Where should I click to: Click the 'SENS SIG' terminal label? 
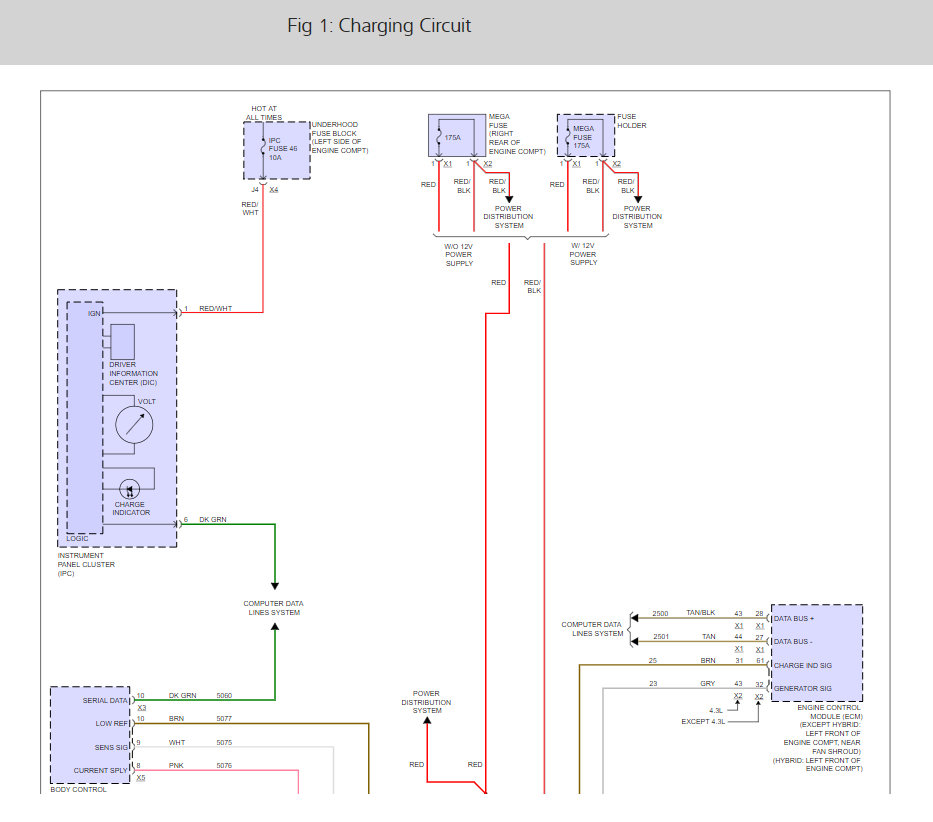[x=111, y=748]
